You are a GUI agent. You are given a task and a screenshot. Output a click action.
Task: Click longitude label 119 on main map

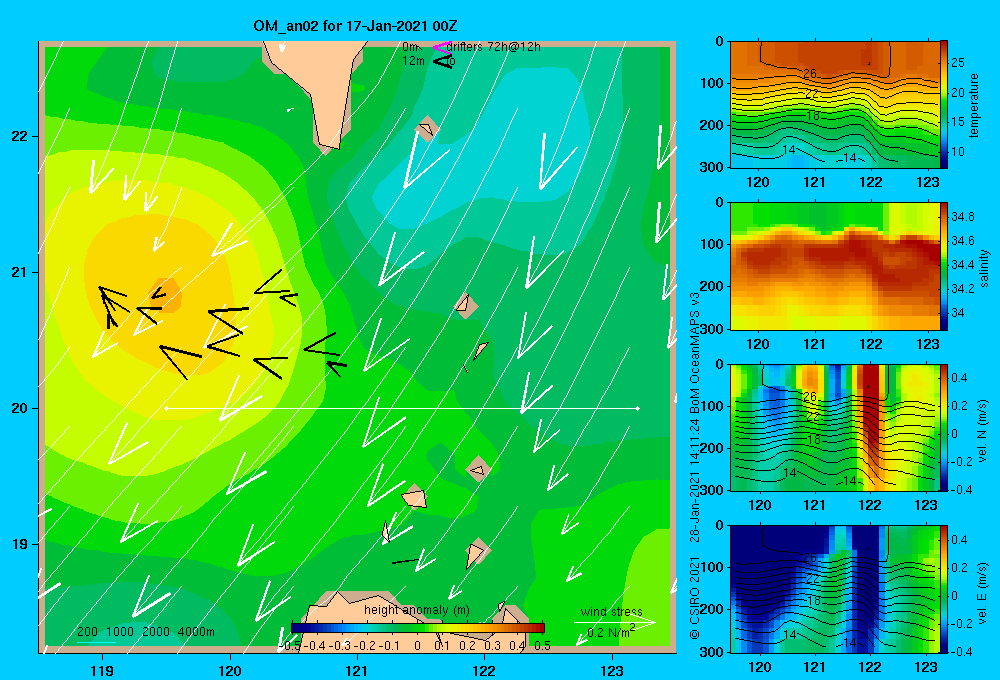102,670
